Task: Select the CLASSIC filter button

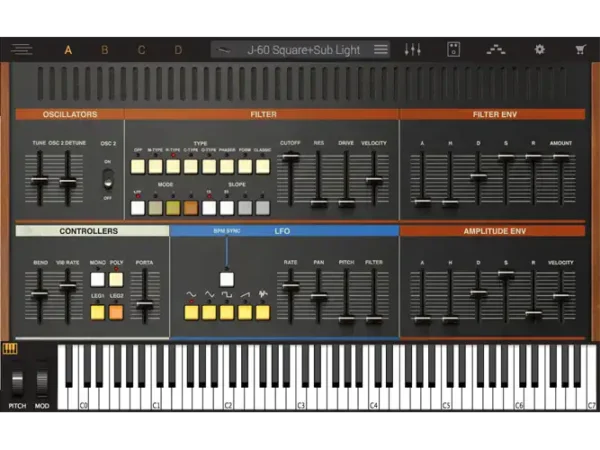Action: pos(262,166)
